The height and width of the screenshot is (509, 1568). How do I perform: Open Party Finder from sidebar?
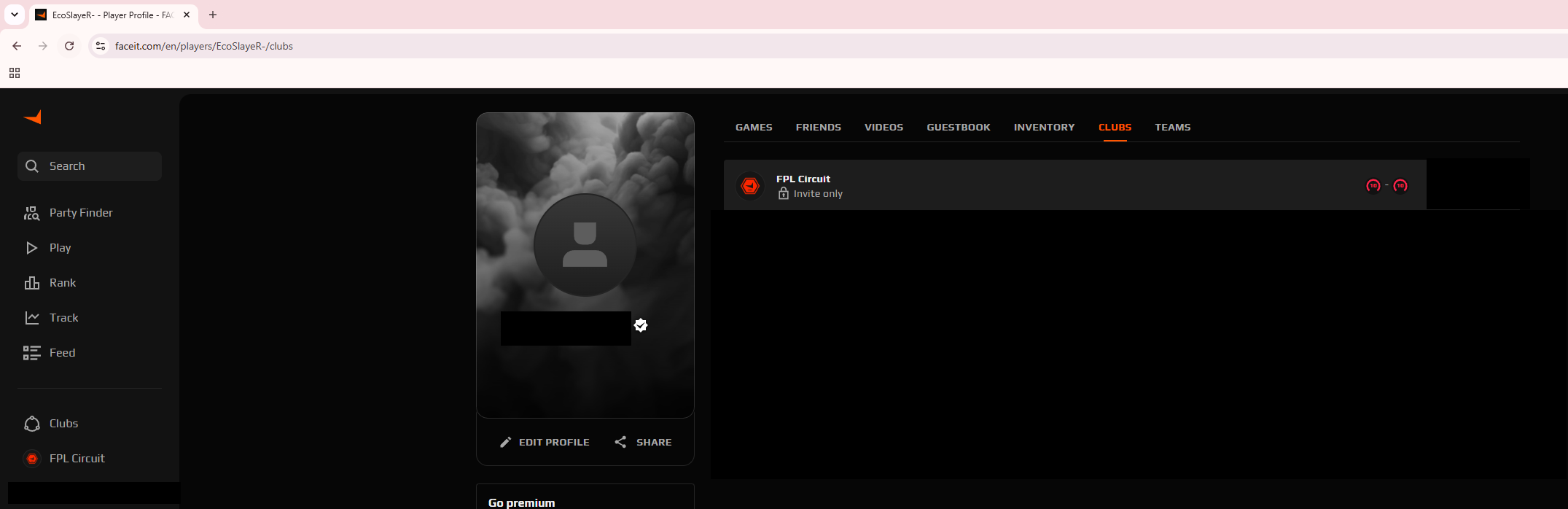(81, 213)
